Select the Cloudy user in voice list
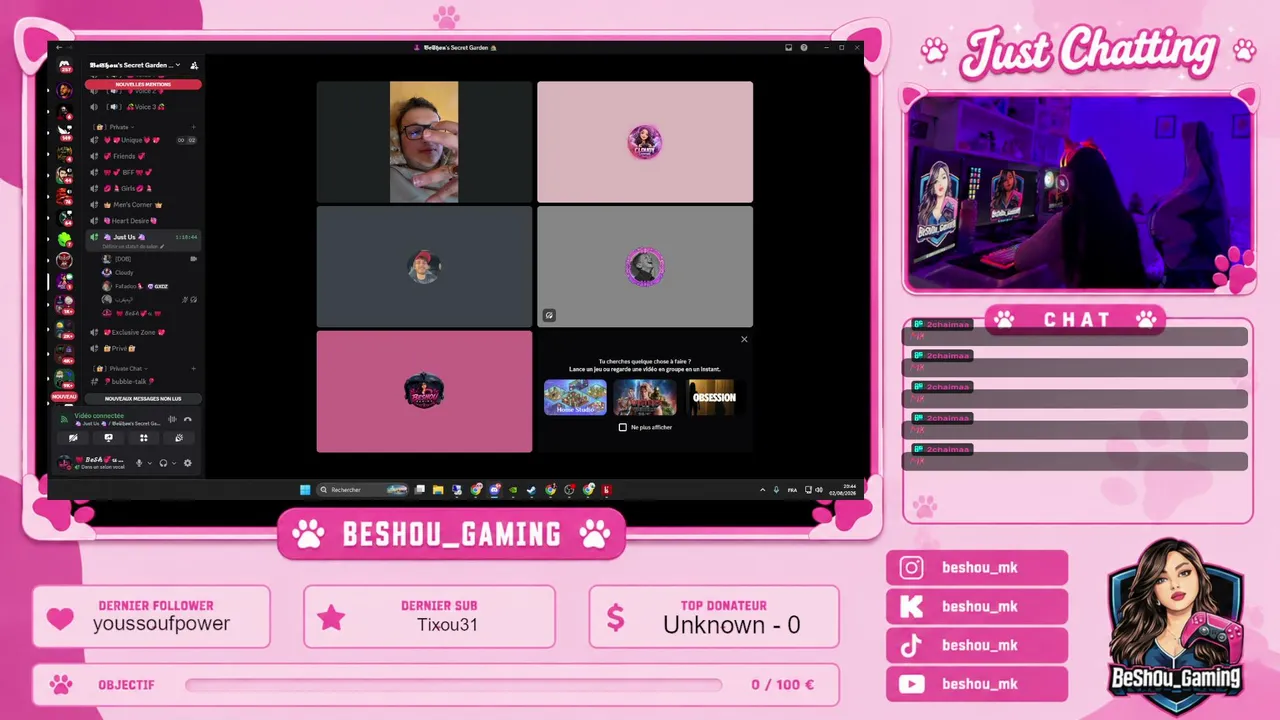This screenshot has height=720, width=1280. (x=148, y=272)
